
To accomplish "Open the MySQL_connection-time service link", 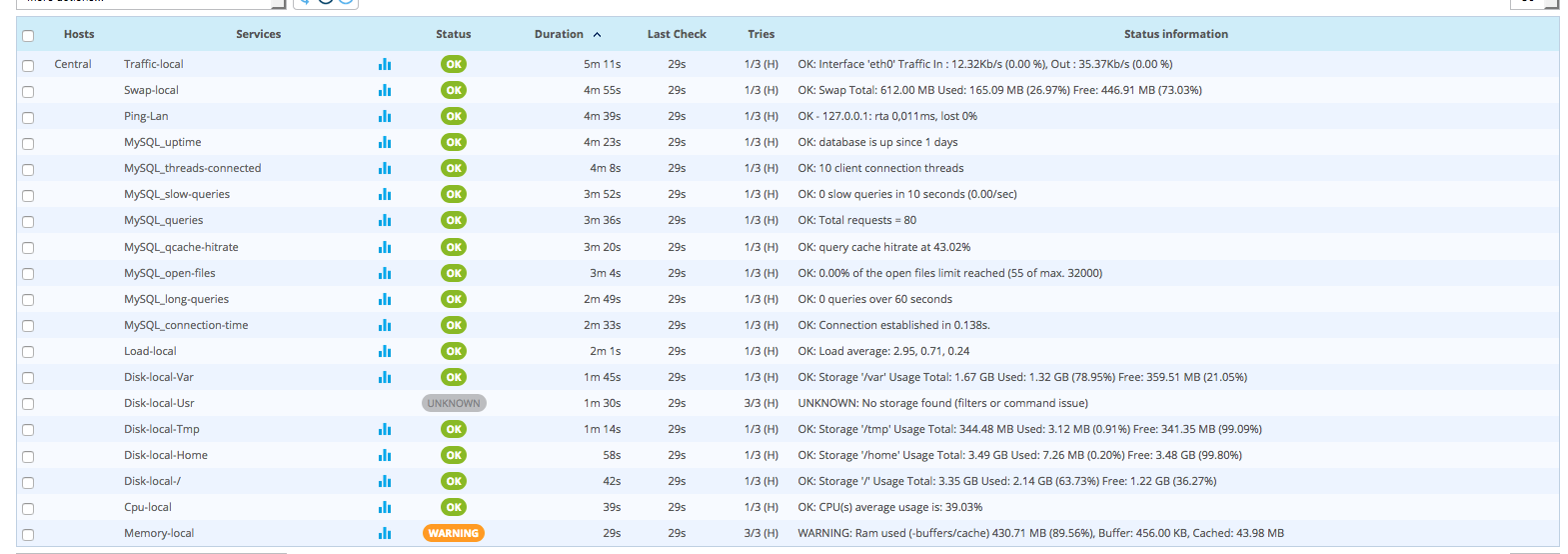I will pos(186,325).
